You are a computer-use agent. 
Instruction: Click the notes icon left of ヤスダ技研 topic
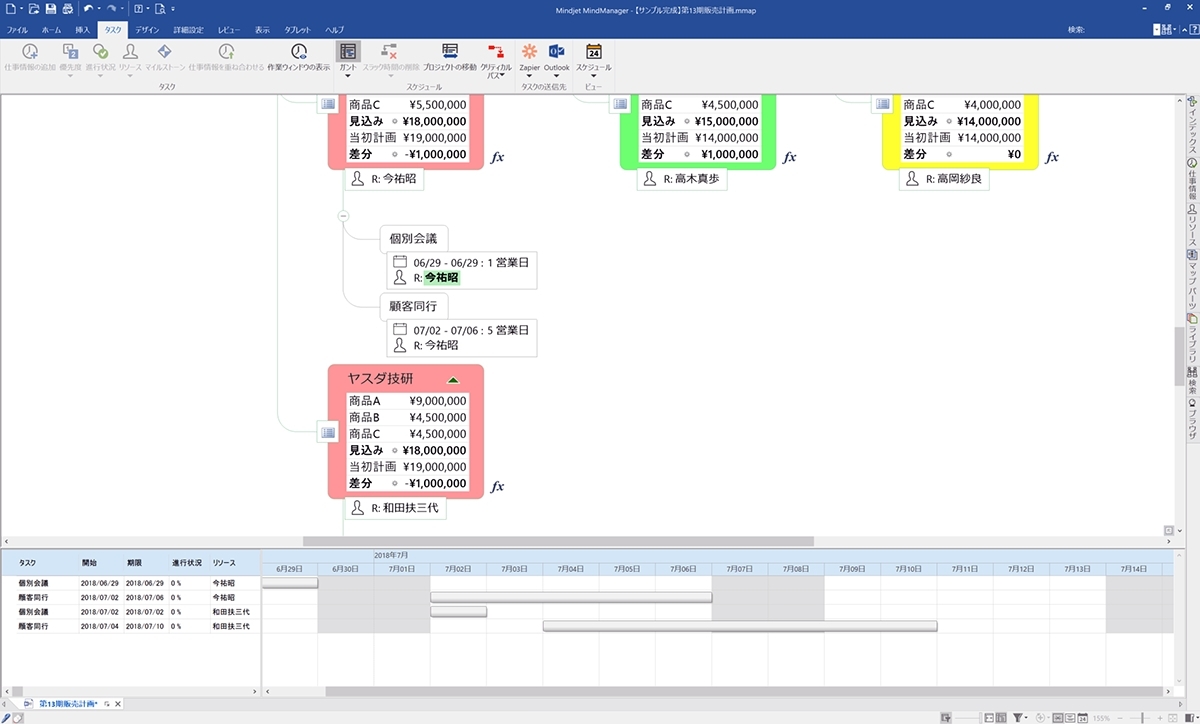click(327, 431)
